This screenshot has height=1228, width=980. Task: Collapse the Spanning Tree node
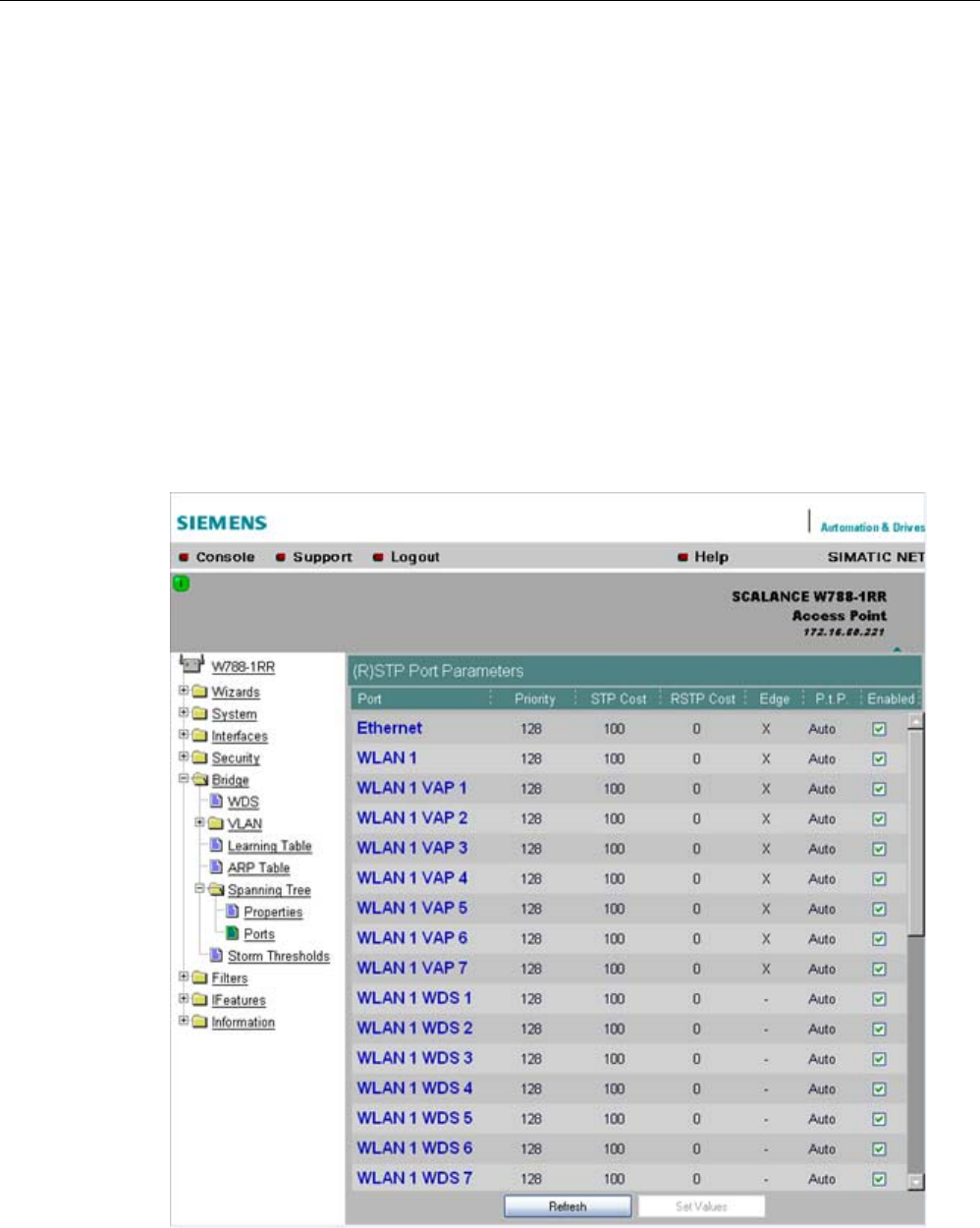point(199,889)
